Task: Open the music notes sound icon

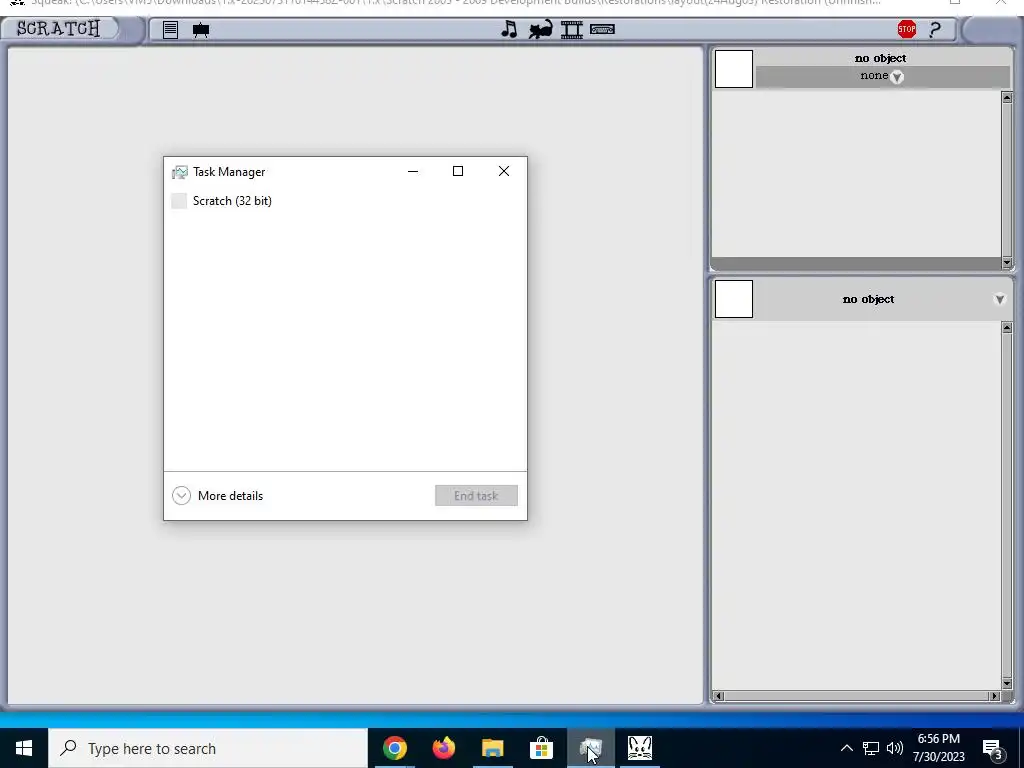Action: [509, 29]
